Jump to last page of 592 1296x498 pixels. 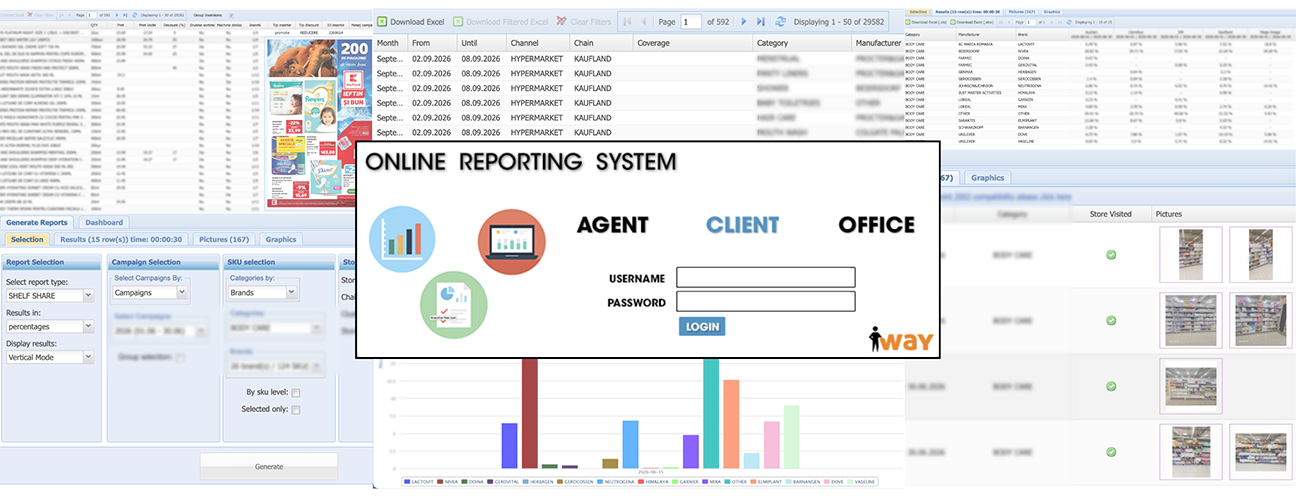click(761, 21)
